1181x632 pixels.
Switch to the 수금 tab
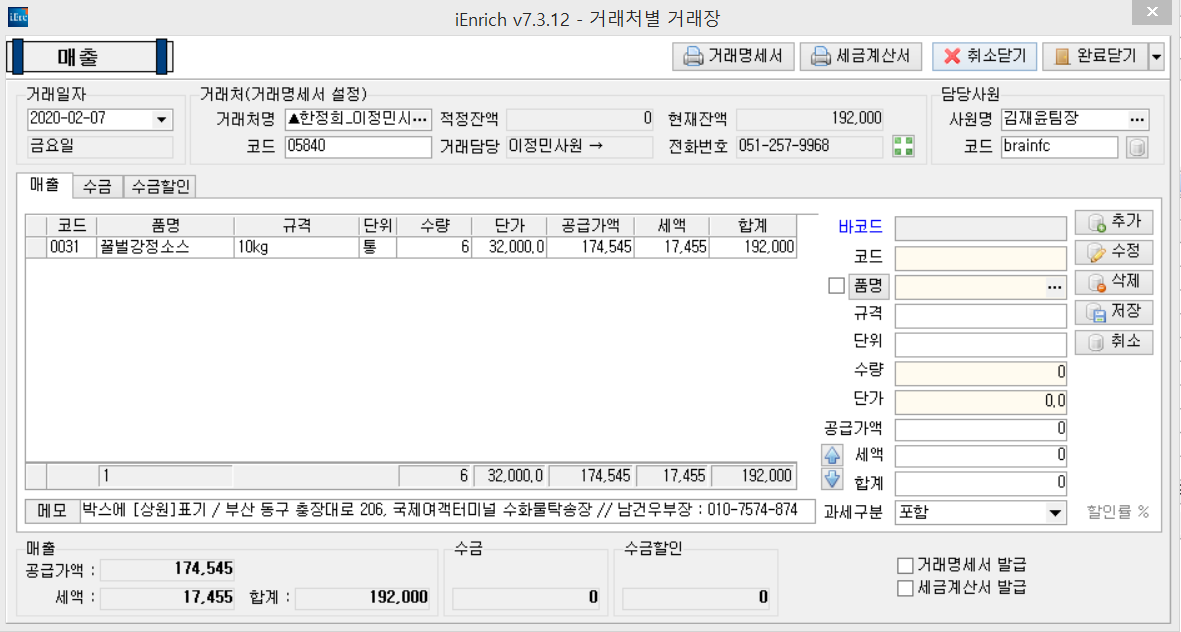click(x=97, y=186)
